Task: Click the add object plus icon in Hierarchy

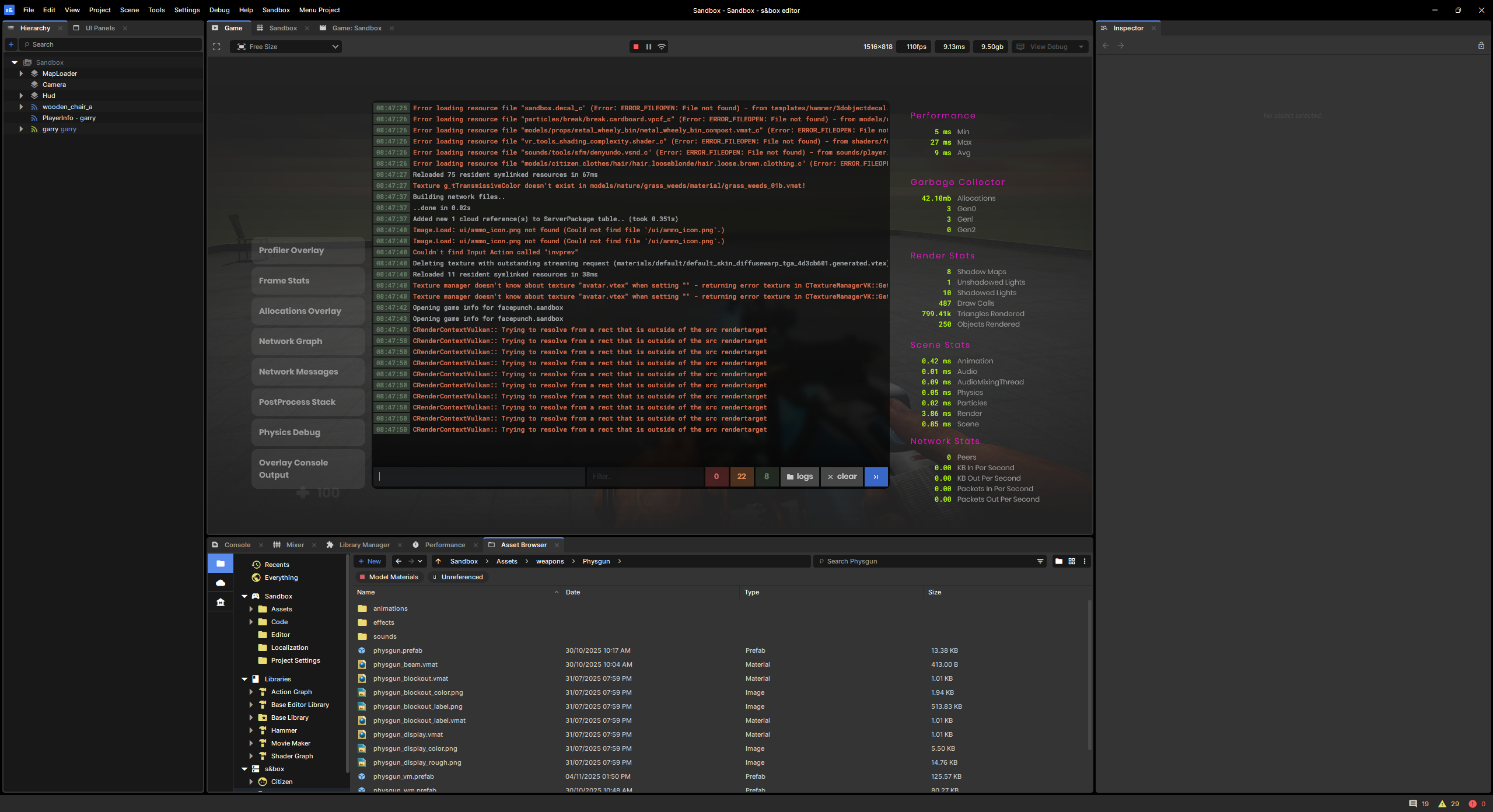Action: point(11,44)
